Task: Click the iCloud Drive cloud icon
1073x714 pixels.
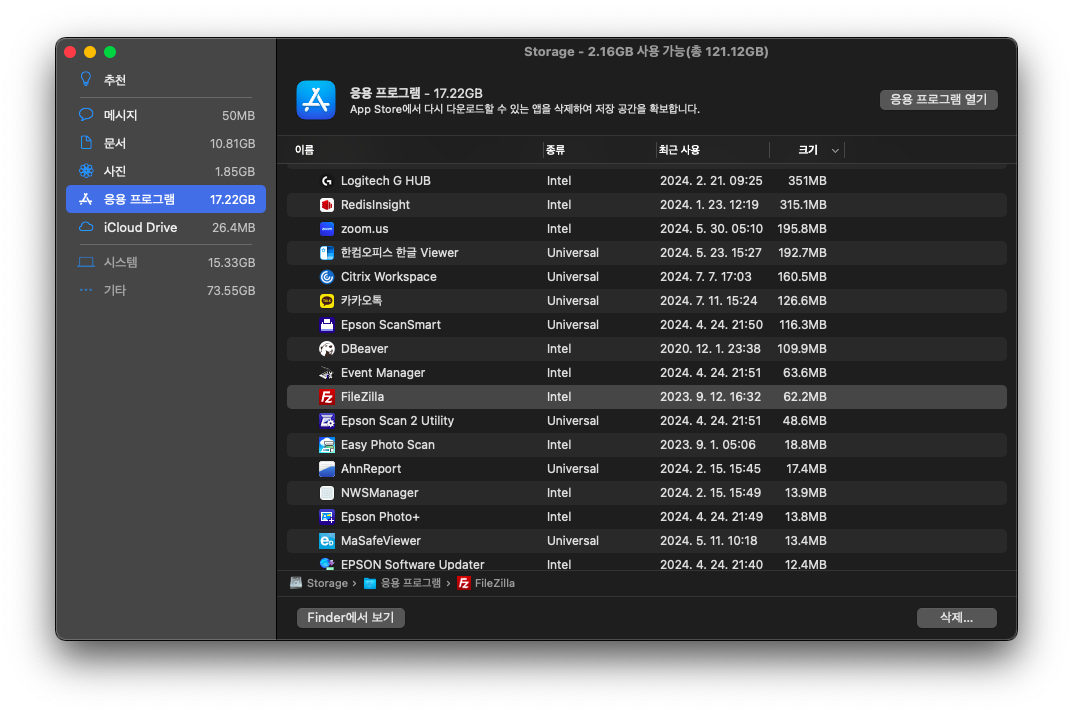Action: [86, 227]
